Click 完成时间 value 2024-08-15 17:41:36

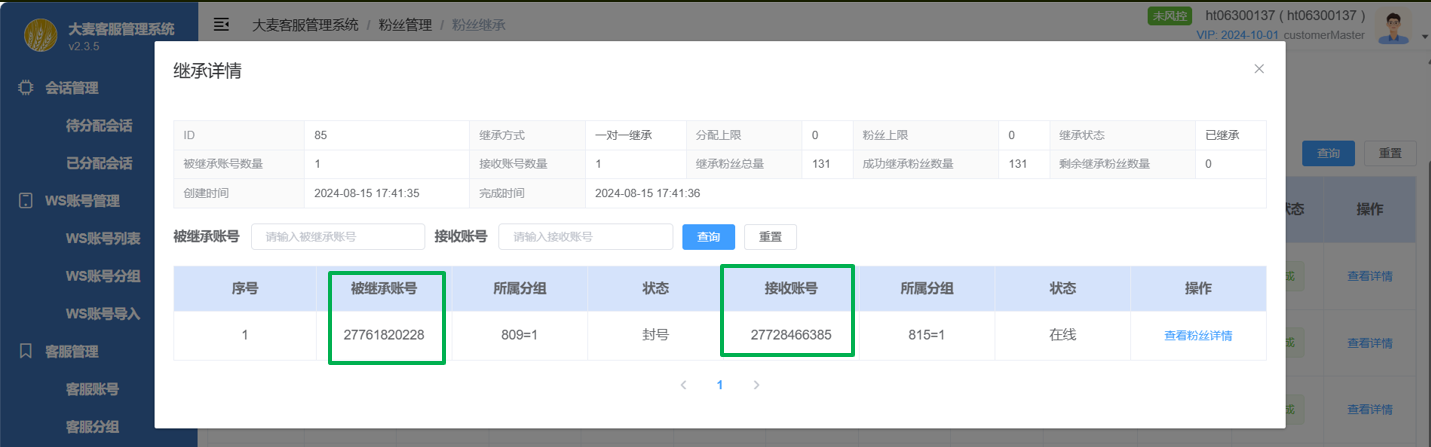647,193
